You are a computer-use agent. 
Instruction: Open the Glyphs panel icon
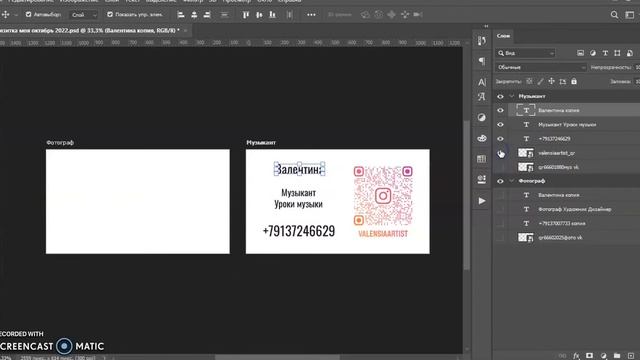click(482, 97)
